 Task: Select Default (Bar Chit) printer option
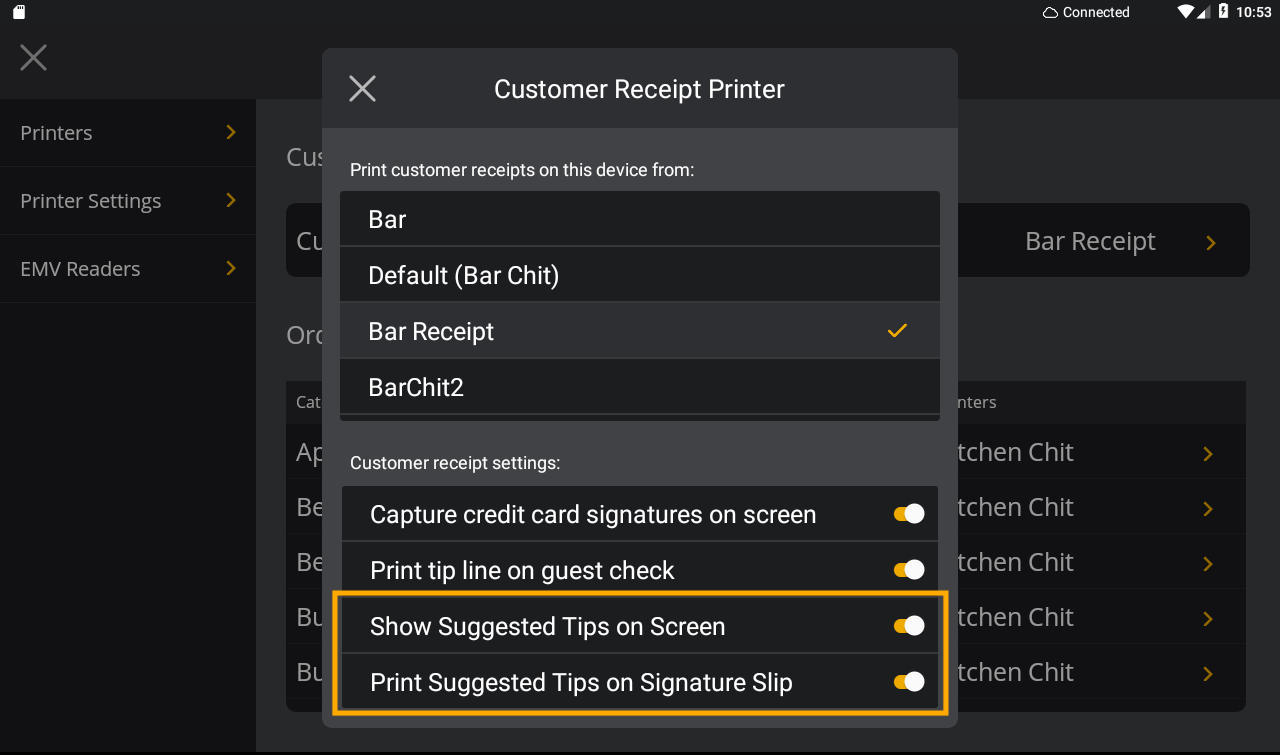[640, 275]
